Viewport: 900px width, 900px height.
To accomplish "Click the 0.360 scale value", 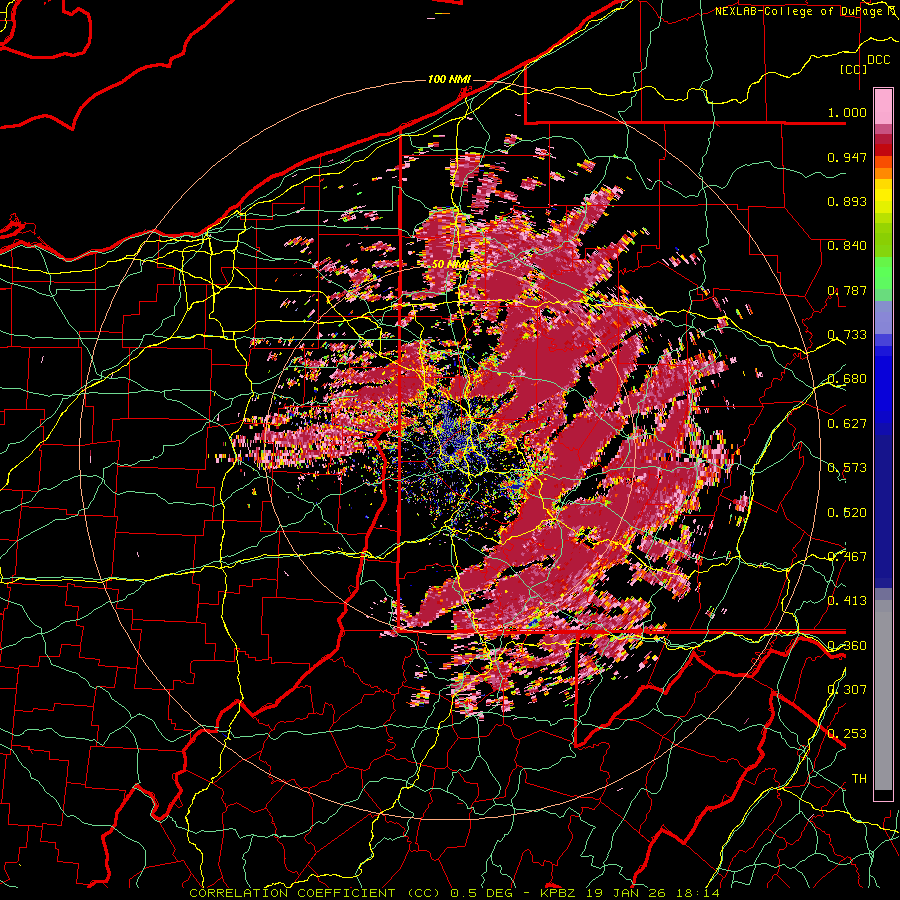I will [x=847, y=646].
